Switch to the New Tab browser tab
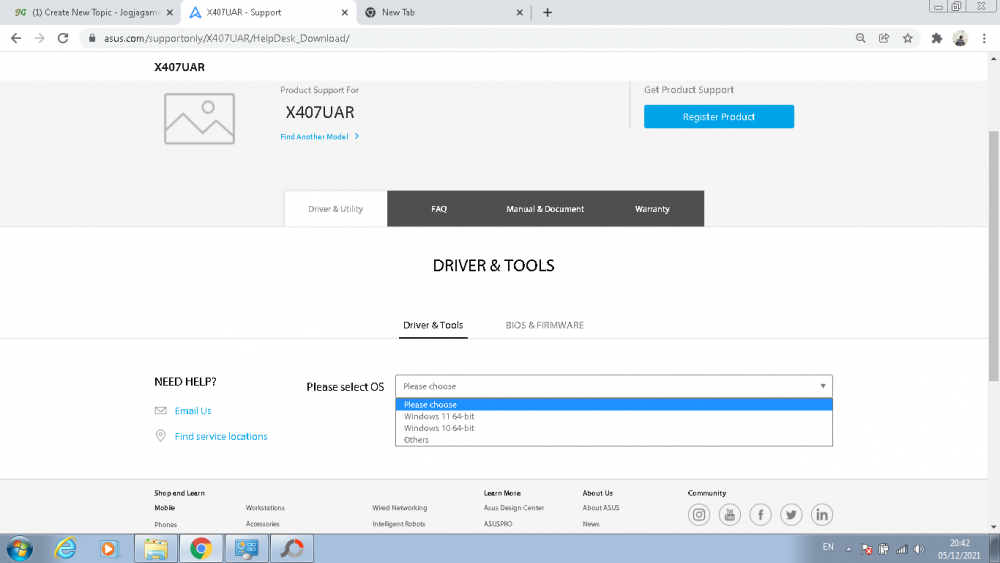 [443, 12]
